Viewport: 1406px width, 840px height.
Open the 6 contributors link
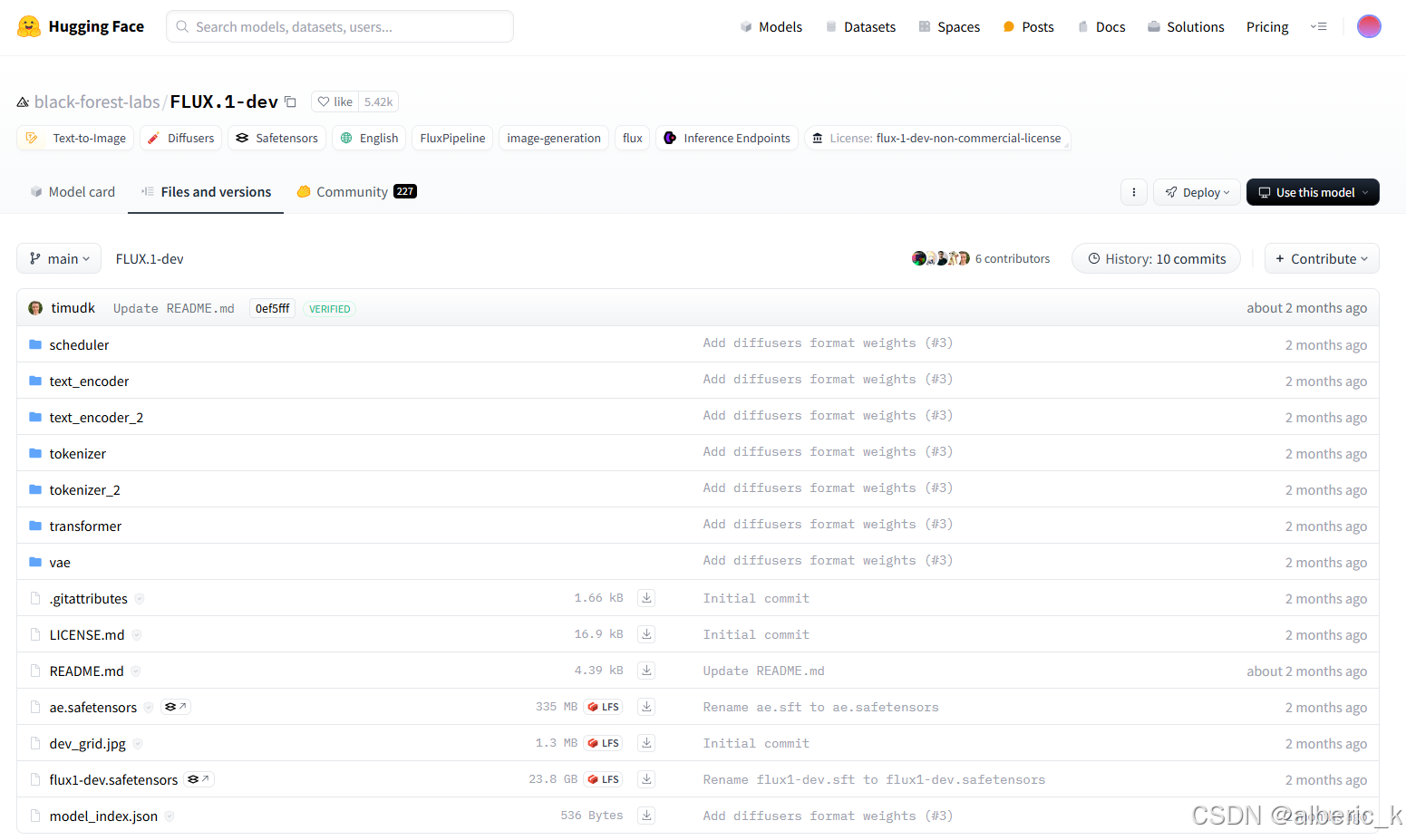pyautogui.click(x=1012, y=258)
